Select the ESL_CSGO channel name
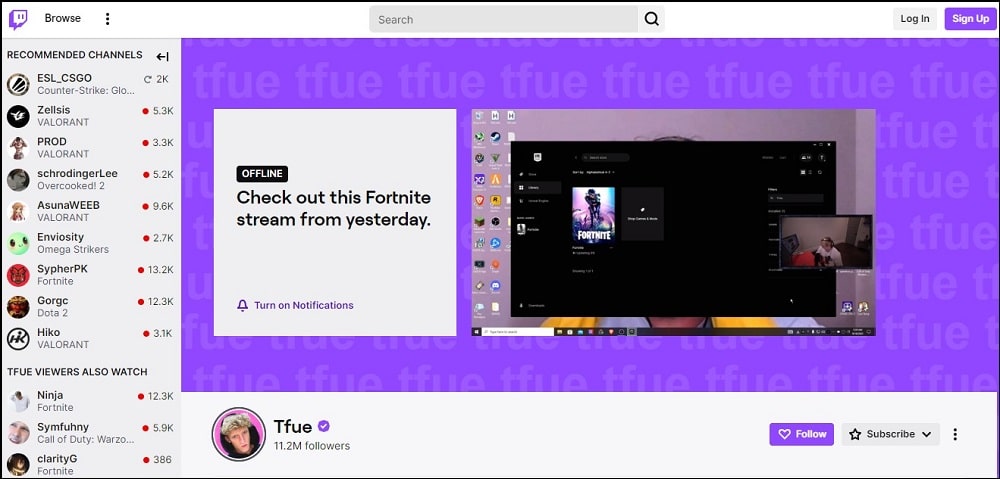 click(x=64, y=78)
